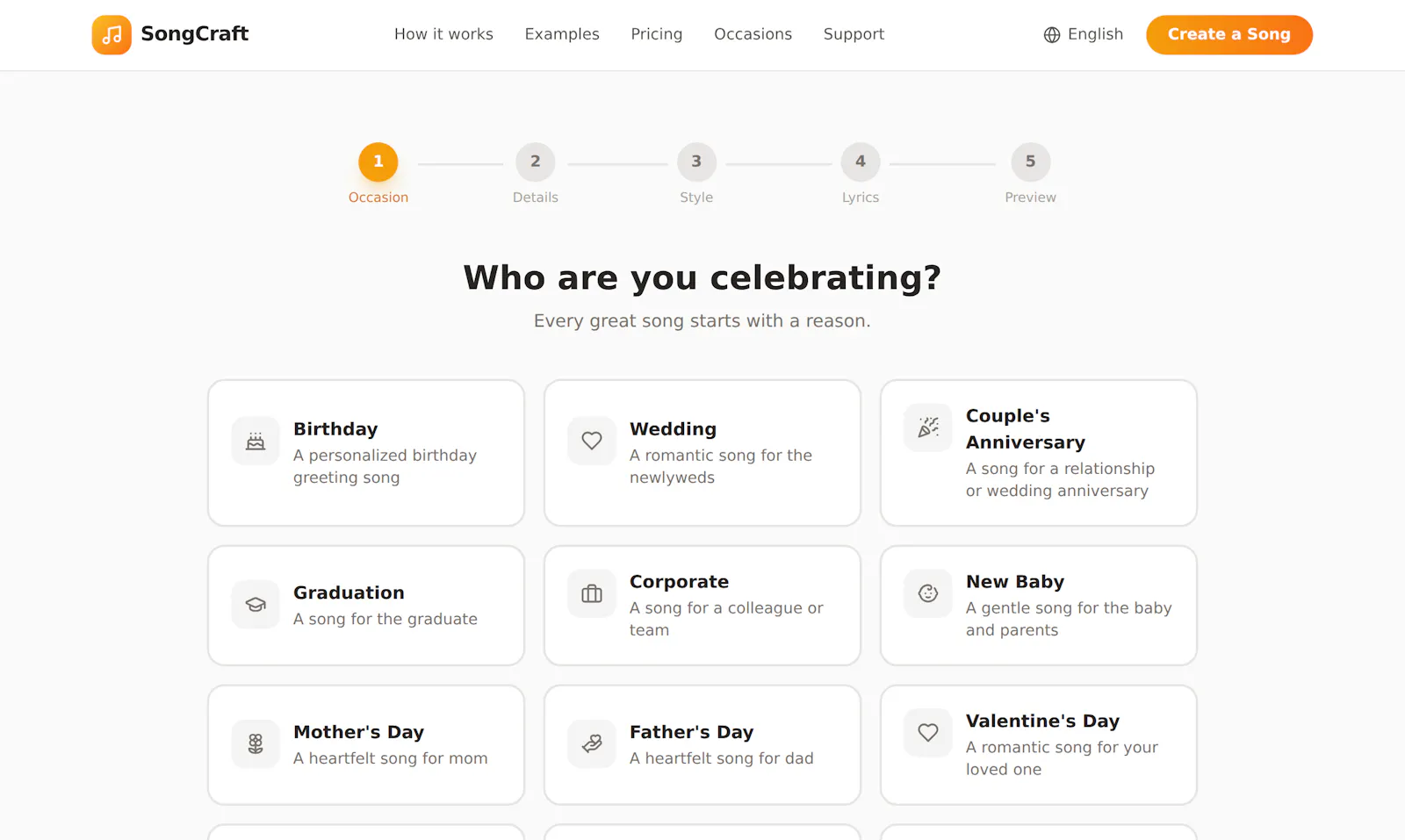
Task: Pick the Couple's Anniversary party popper icon
Action: tap(928, 427)
